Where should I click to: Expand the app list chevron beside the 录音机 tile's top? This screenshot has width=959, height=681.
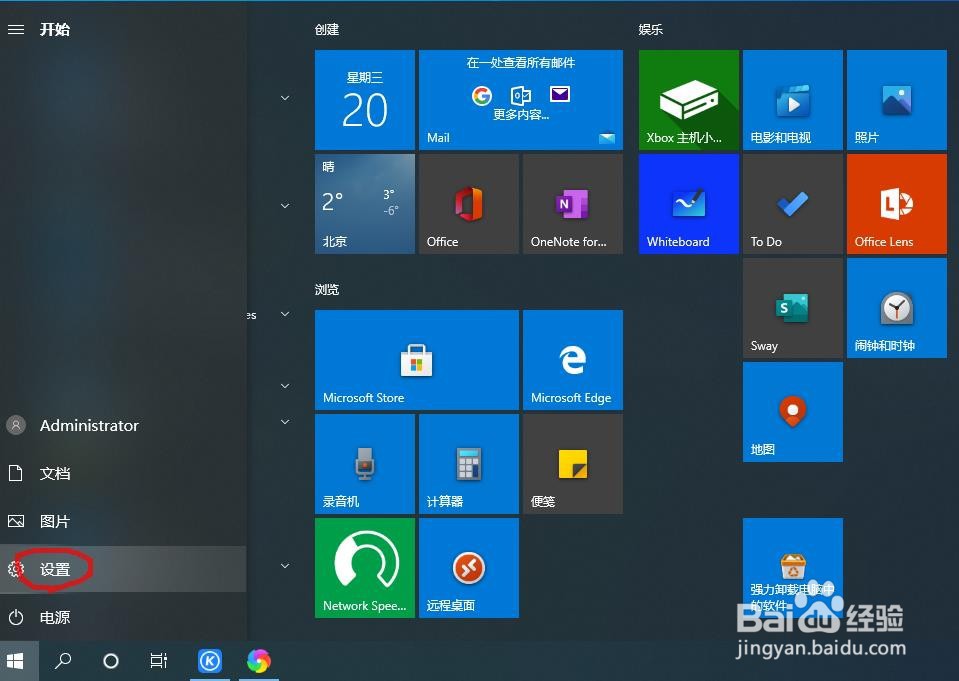(285, 422)
